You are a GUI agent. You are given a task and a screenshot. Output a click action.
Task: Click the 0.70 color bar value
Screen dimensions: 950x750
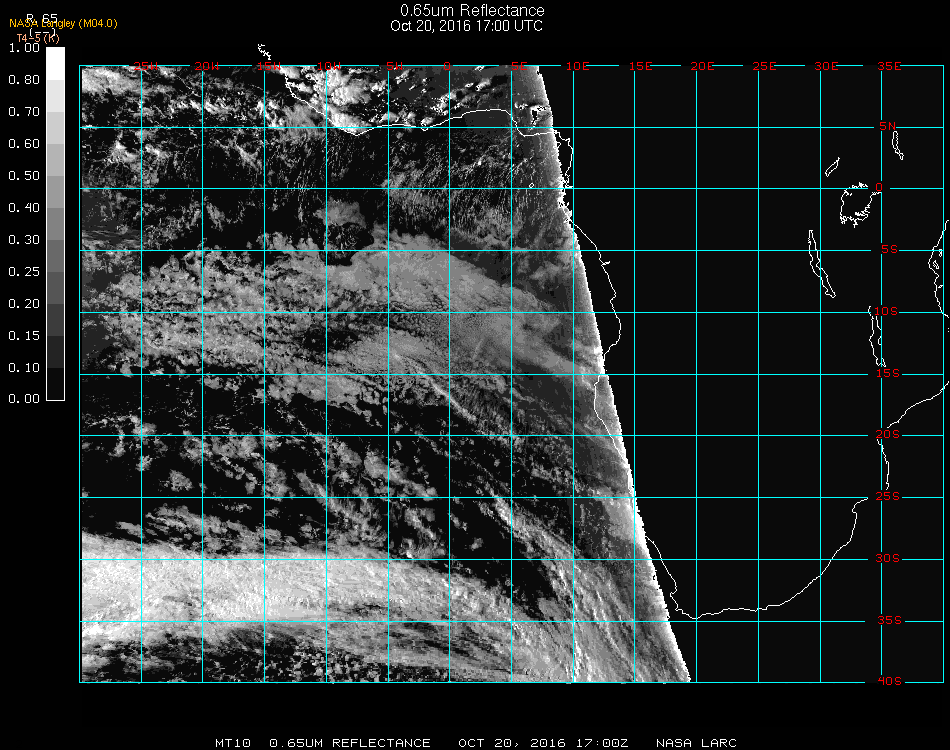pos(24,111)
